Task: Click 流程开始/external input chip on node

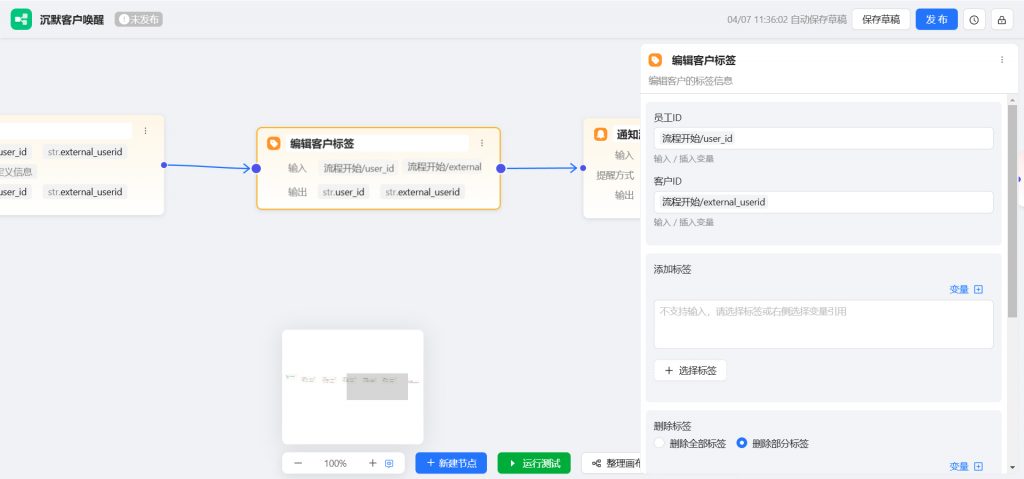Action: point(445,167)
